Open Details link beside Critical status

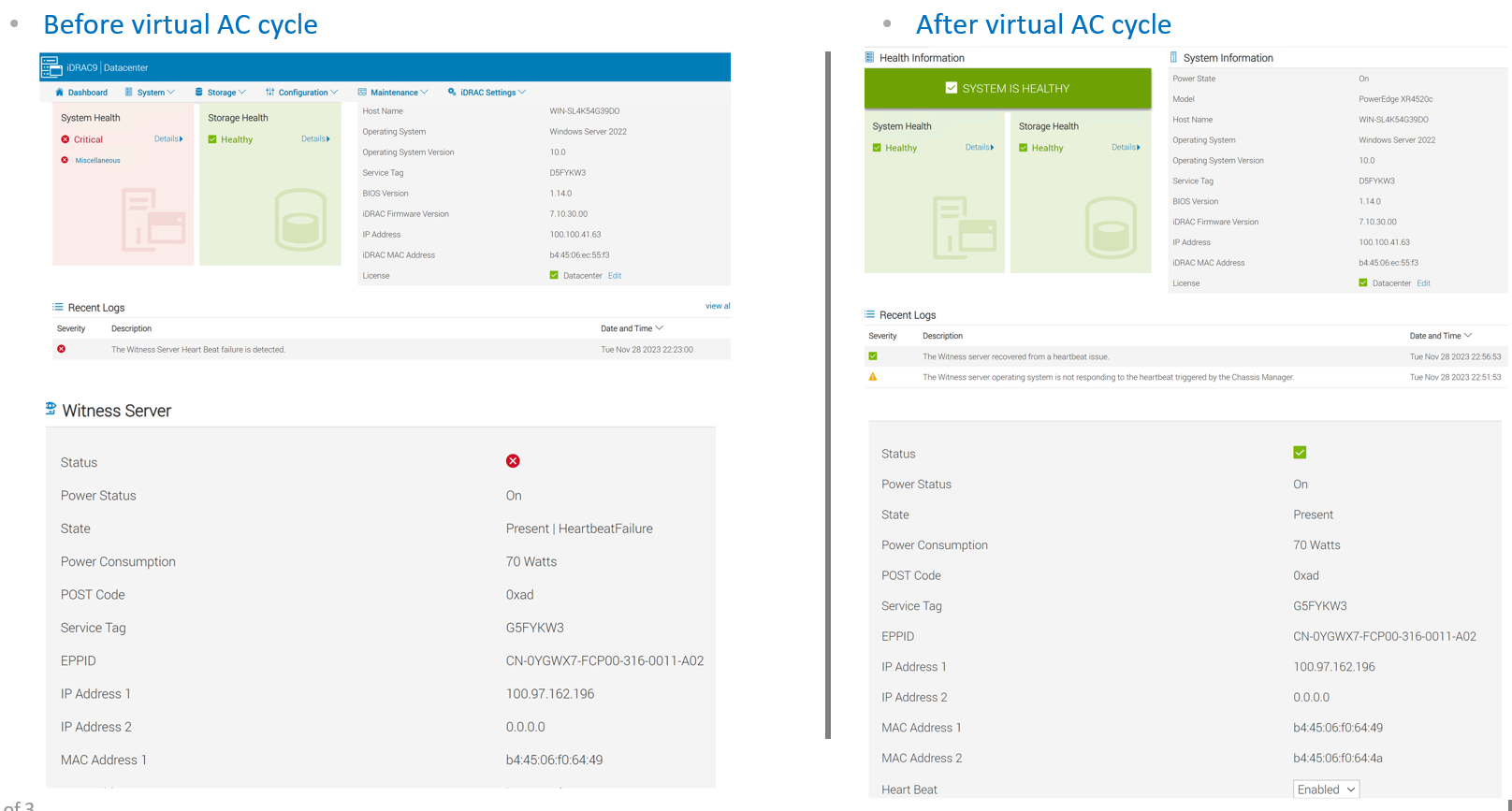pos(168,138)
